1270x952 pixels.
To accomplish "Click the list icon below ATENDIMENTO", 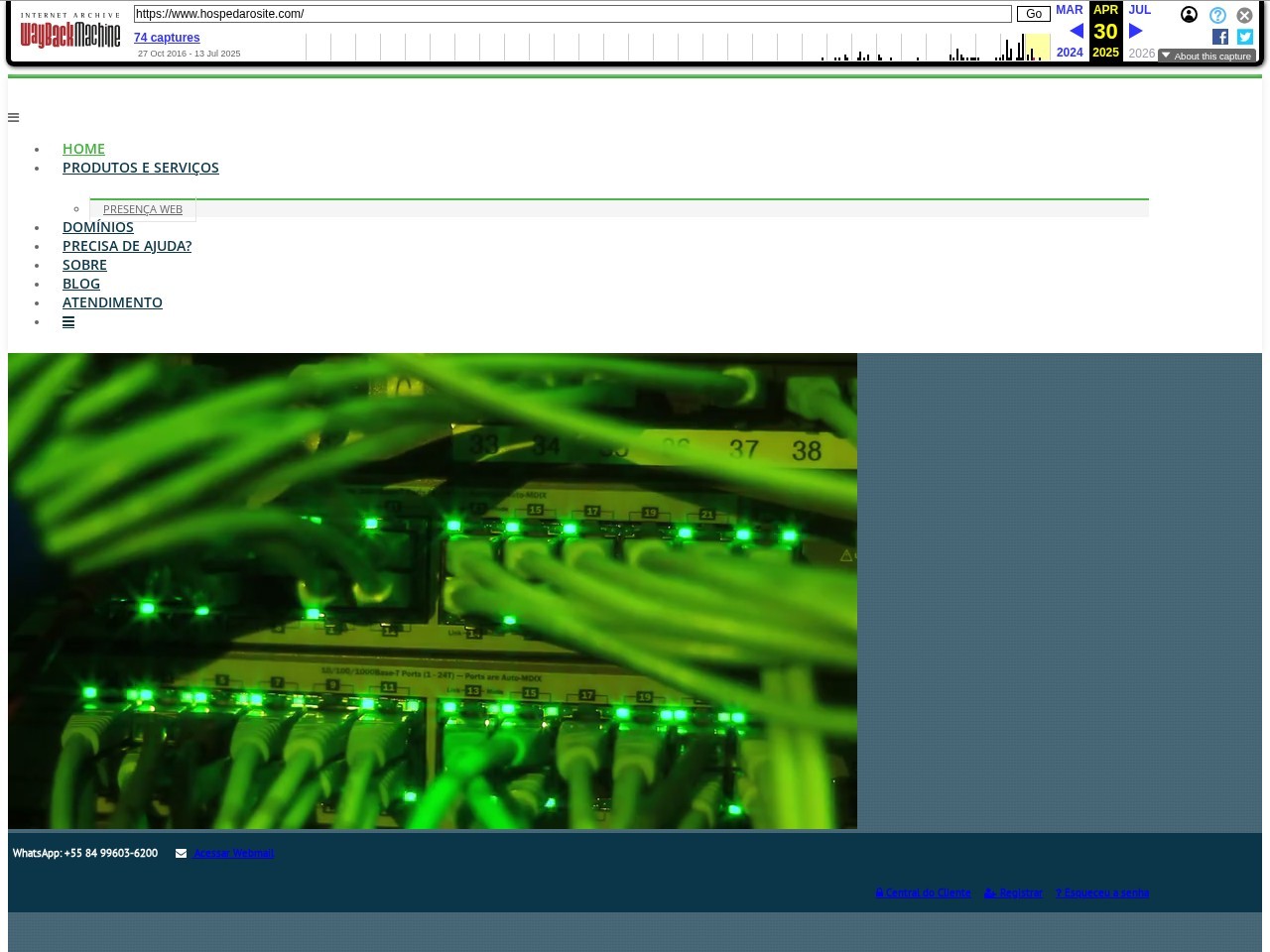I will pyautogui.click(x=68, y=322).
